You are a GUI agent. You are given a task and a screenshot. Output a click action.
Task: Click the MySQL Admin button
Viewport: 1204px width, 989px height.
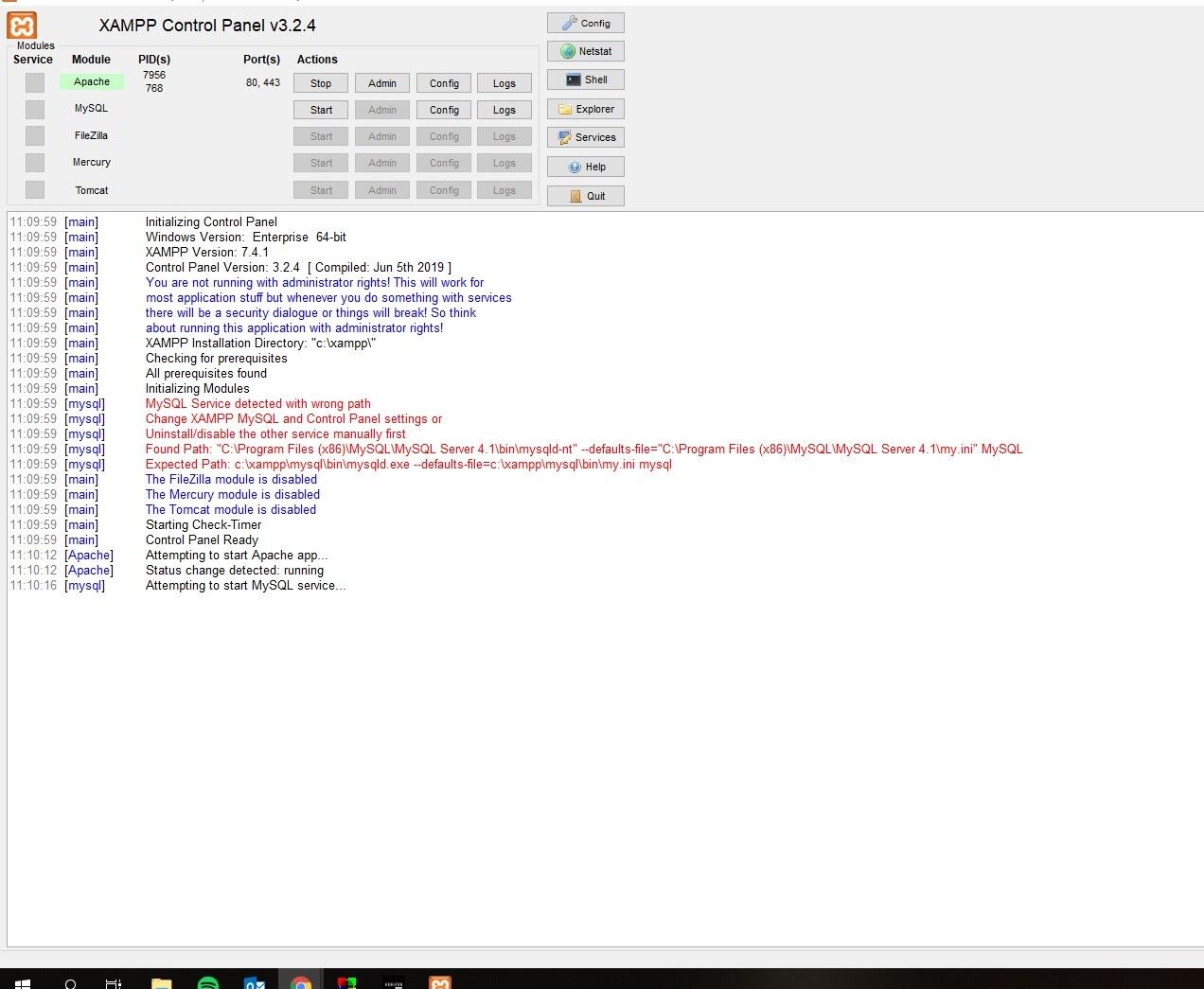(382, 110)
